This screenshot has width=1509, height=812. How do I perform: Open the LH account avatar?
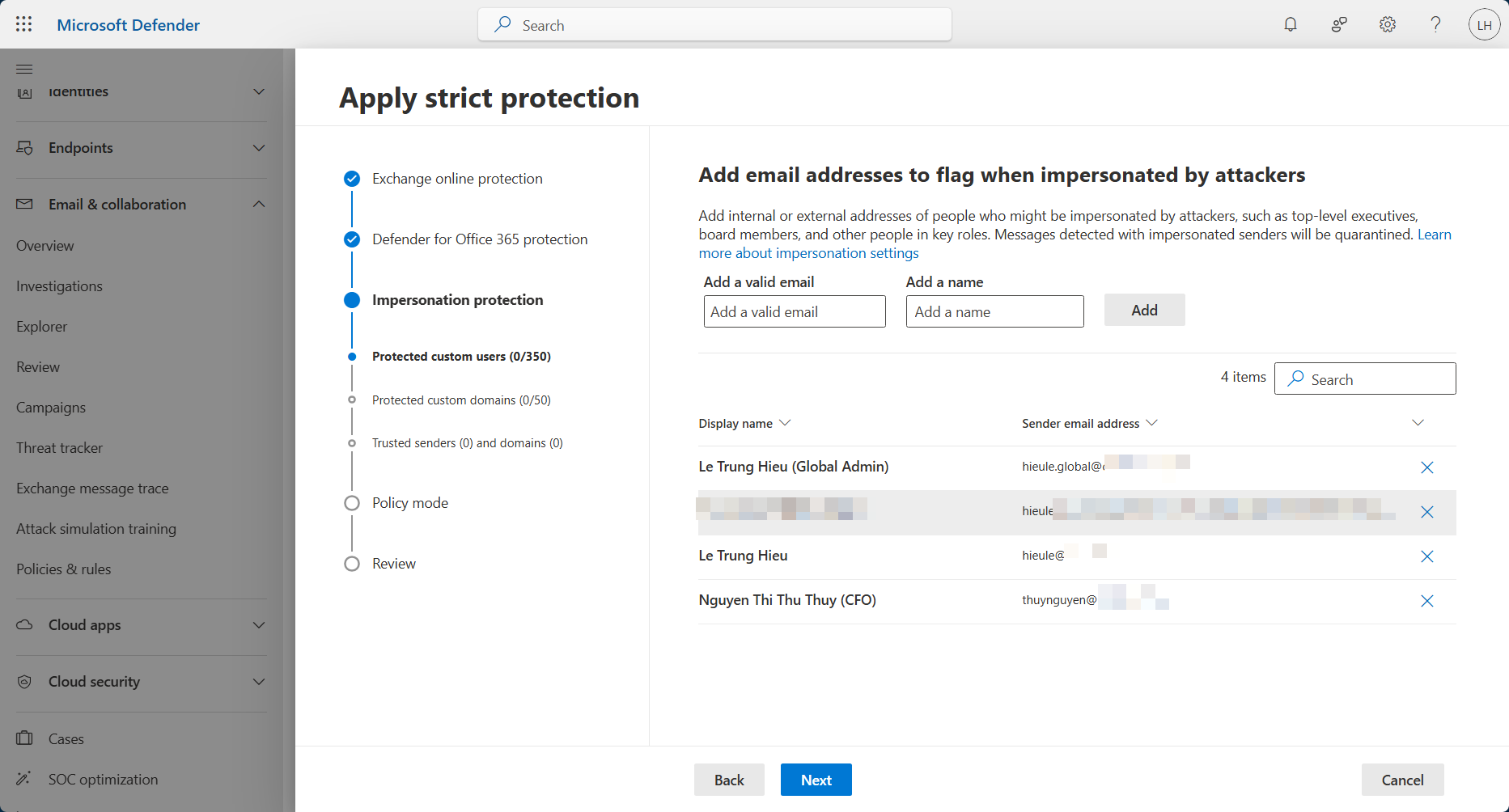pyautogui.click(x=1484, y=25)
